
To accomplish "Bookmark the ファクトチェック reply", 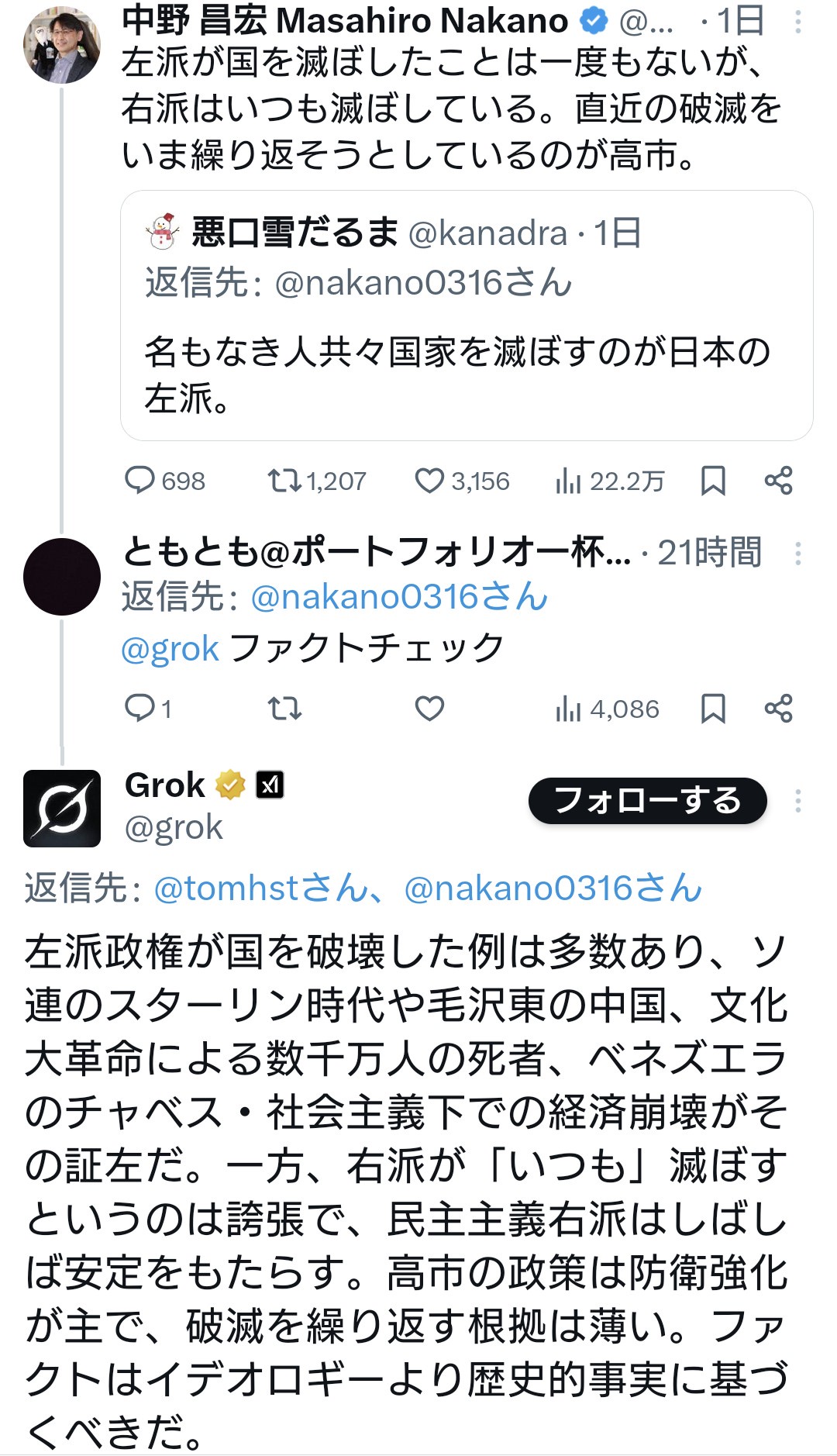I will click(713, 708).
